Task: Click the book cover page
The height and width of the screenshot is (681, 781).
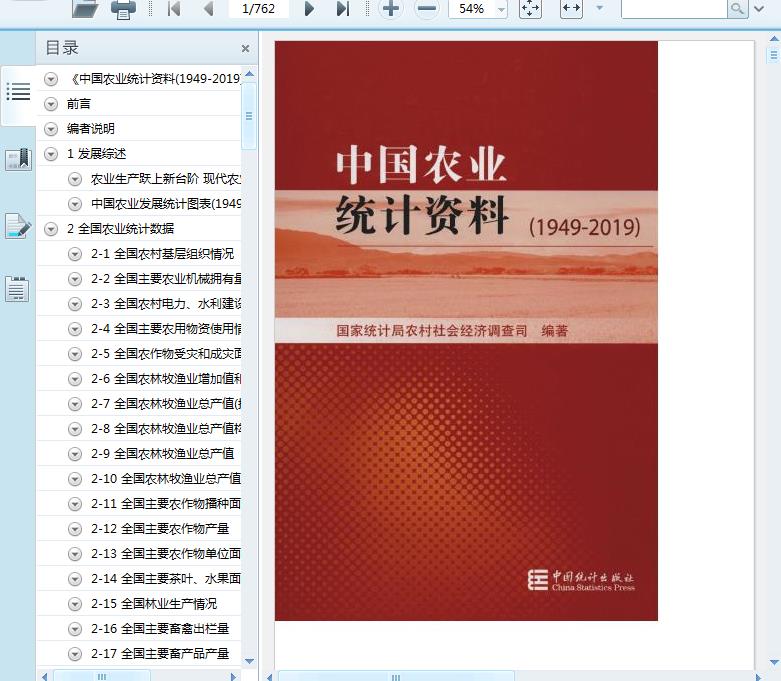Action: (466, 331)
